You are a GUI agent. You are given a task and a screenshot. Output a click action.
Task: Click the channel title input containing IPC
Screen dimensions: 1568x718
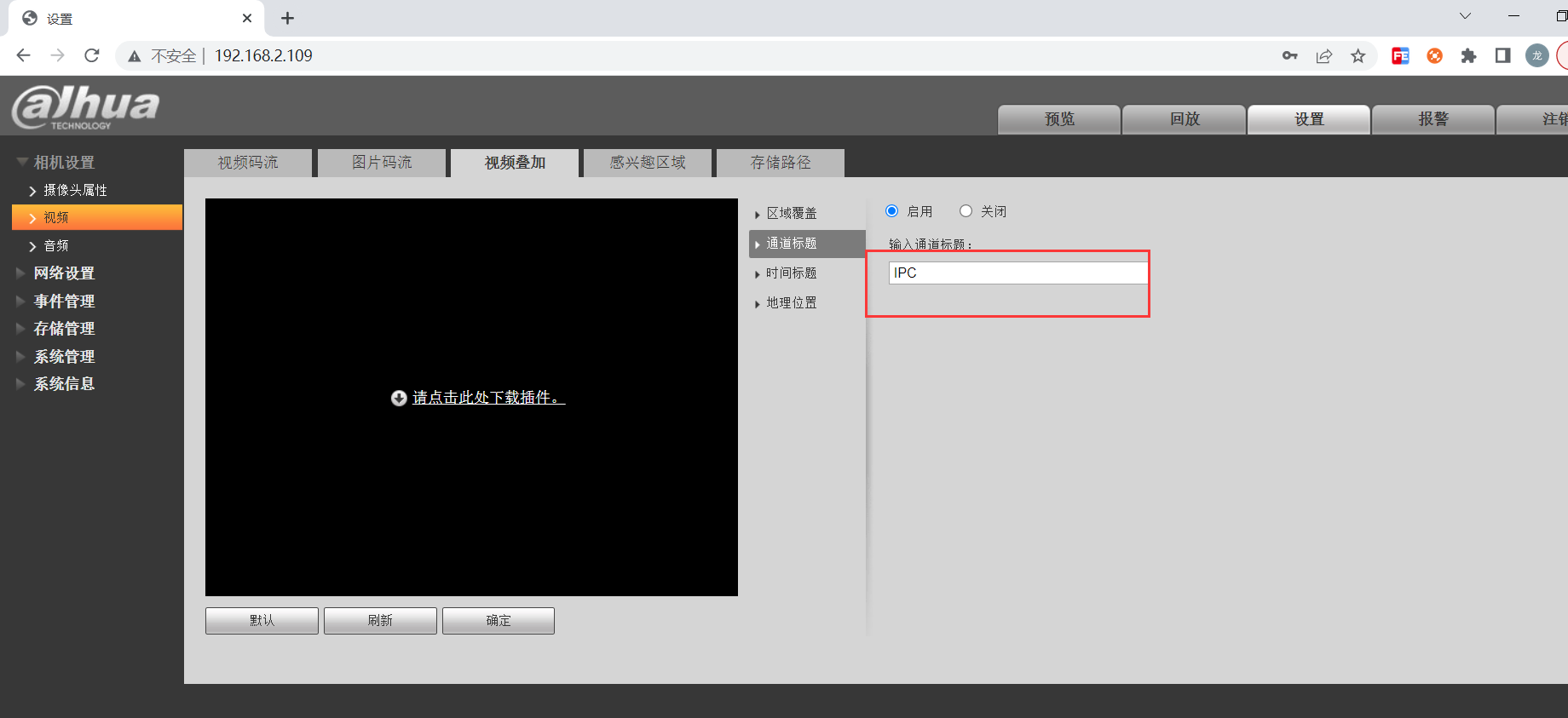coord(1018,273)
